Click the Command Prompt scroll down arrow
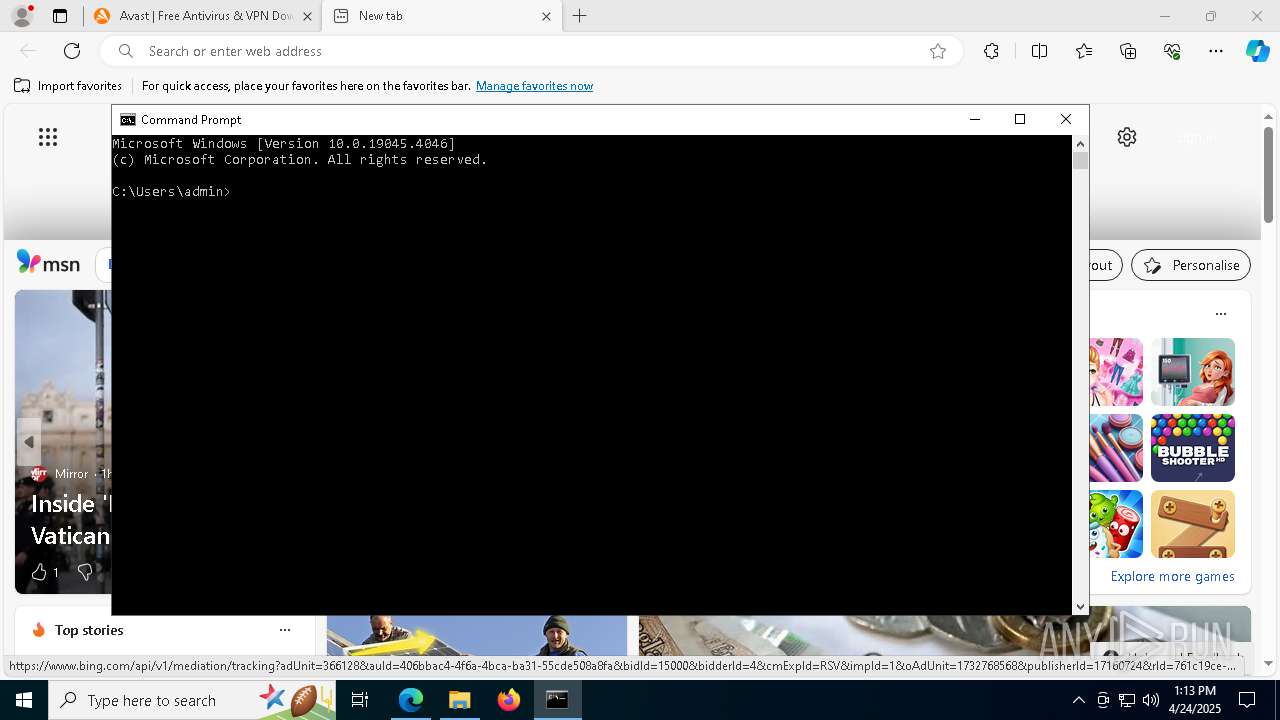Viewport: 1280px width, 720px height. [1080, 607]
